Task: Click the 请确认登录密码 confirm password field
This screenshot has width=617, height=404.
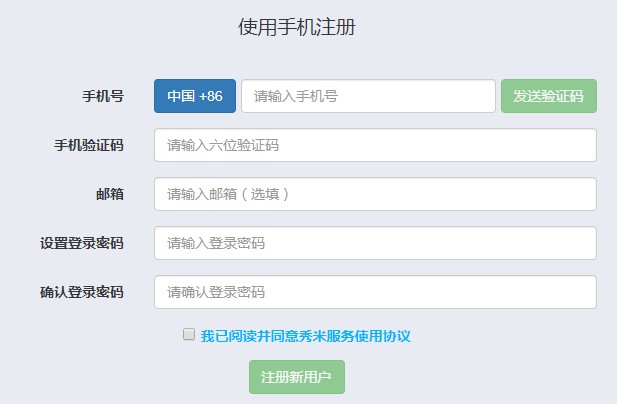Action: (375, 292)
